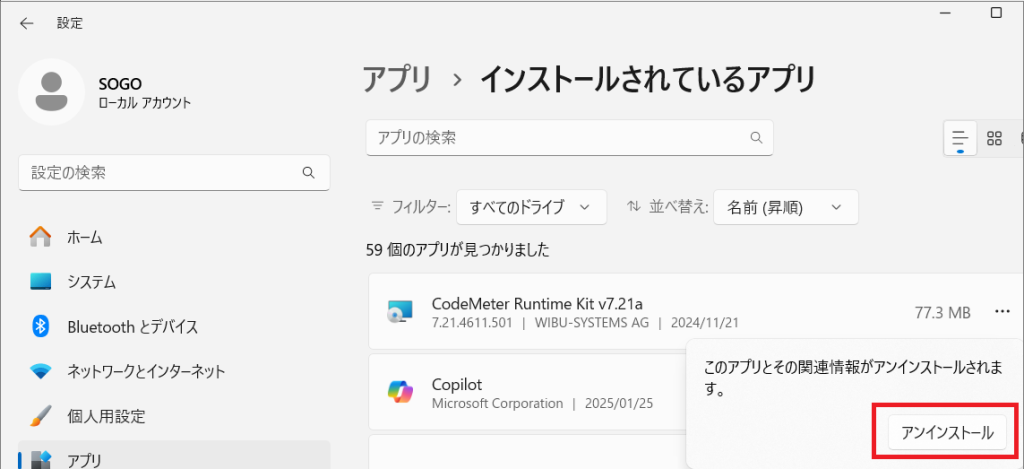The image size is (1024, 469).
Task: Click the システム monitor icon
Action: click(40, 282)
